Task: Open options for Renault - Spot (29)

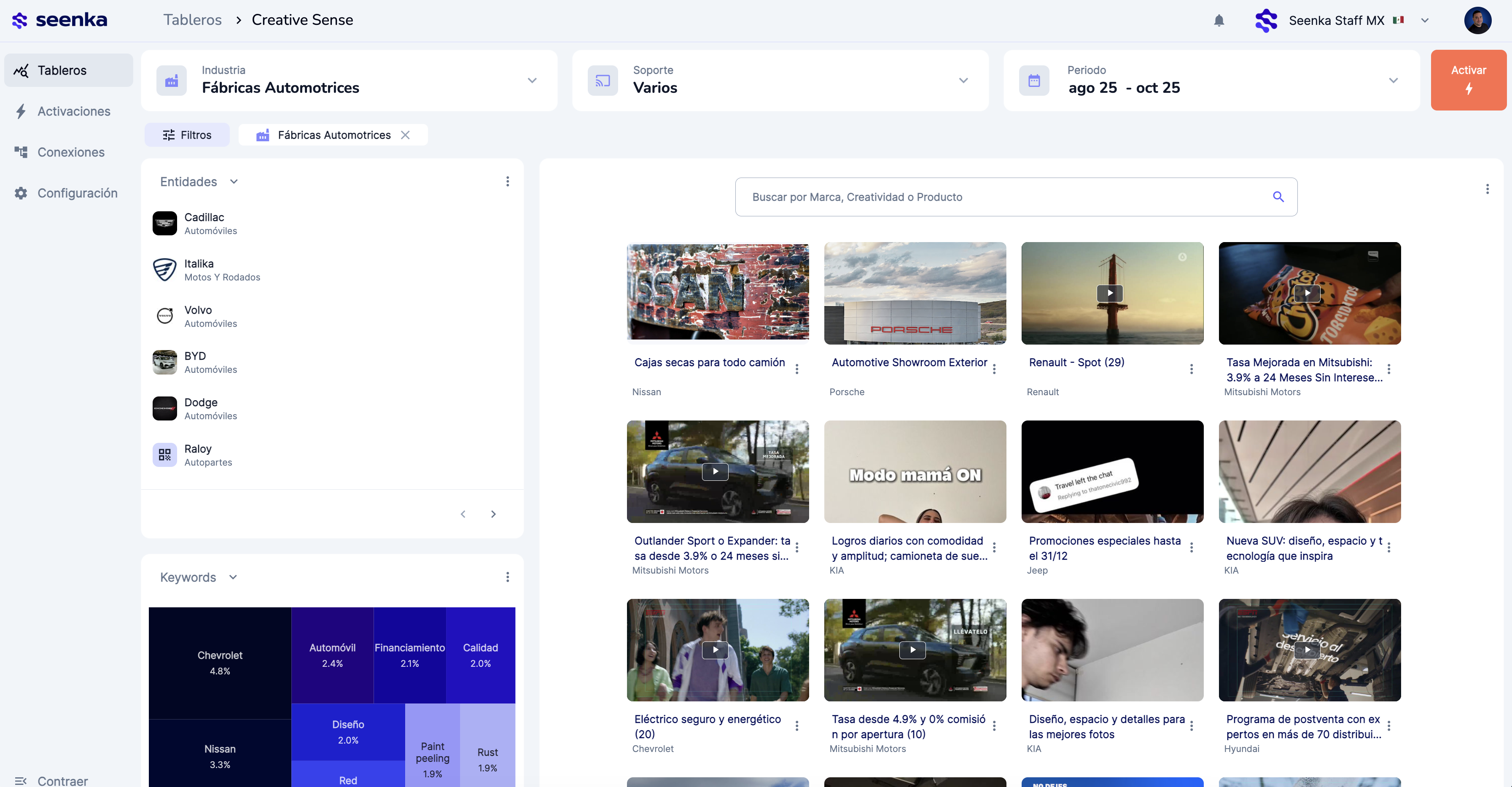Action: coord(1191,369)
